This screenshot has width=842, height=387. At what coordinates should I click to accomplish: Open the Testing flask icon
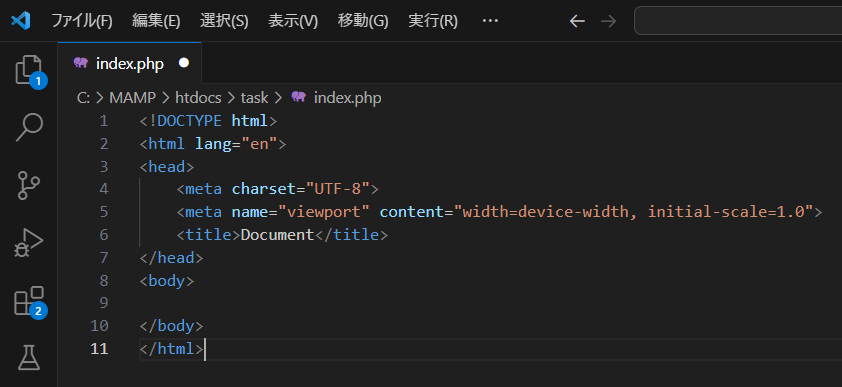pos(28,358)
